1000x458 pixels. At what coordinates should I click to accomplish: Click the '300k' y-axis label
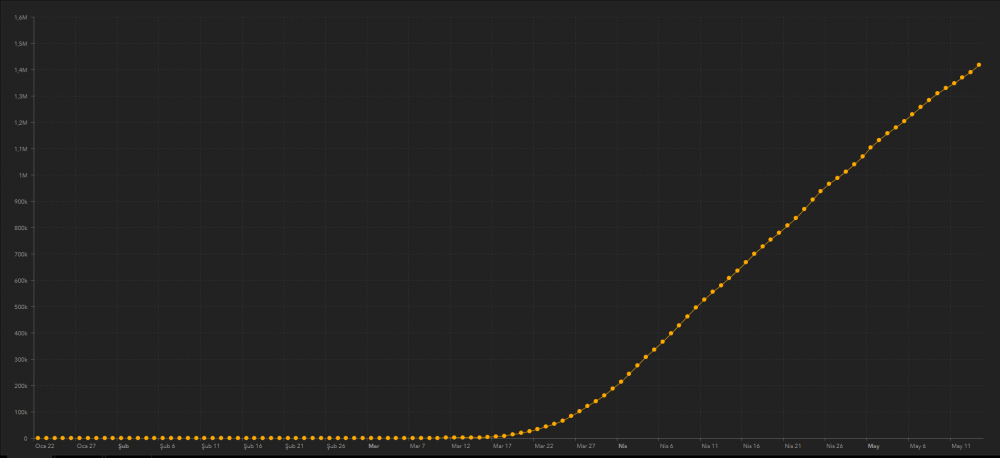[x=21, y=359]
